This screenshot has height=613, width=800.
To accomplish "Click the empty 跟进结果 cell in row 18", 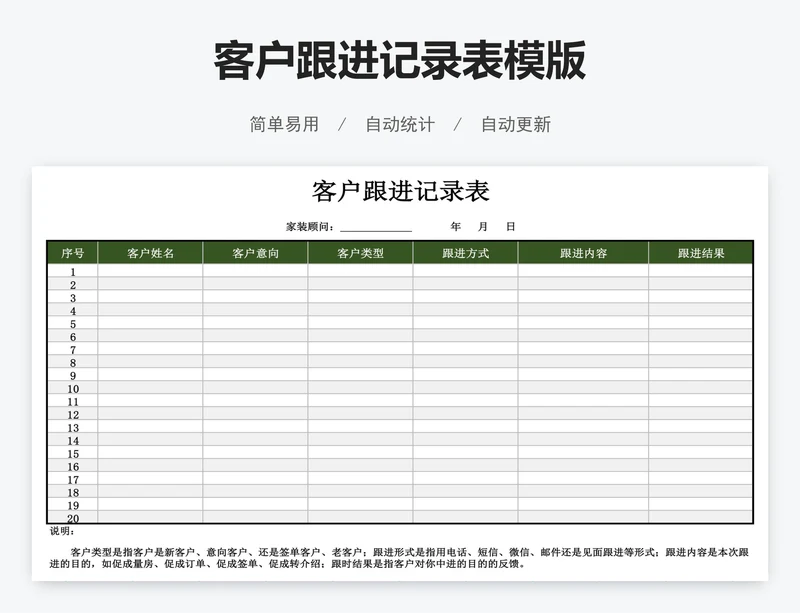I will (x=701, y=492).
